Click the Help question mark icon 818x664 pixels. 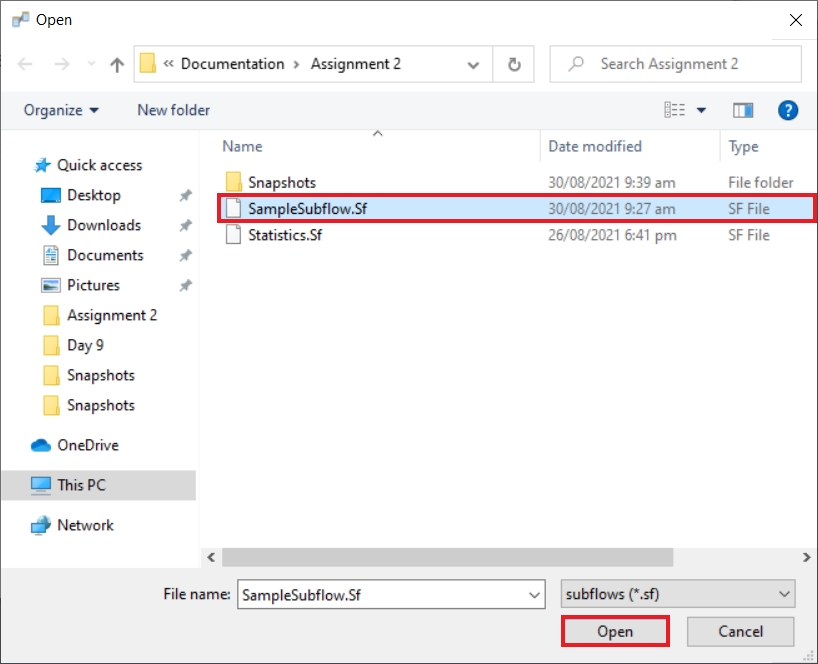coord(788,110)
